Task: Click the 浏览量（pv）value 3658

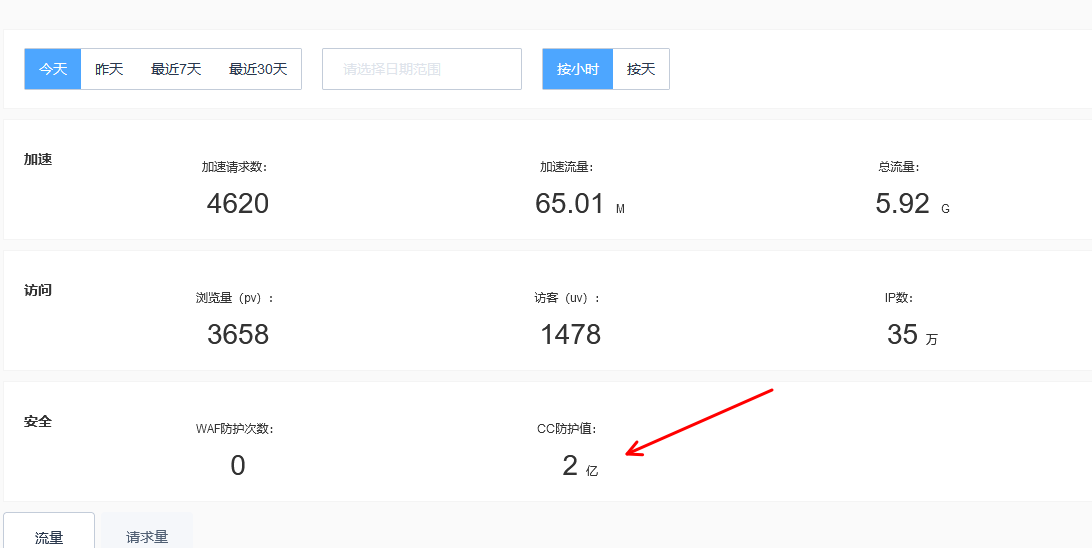Action: [x=238, y=334]
